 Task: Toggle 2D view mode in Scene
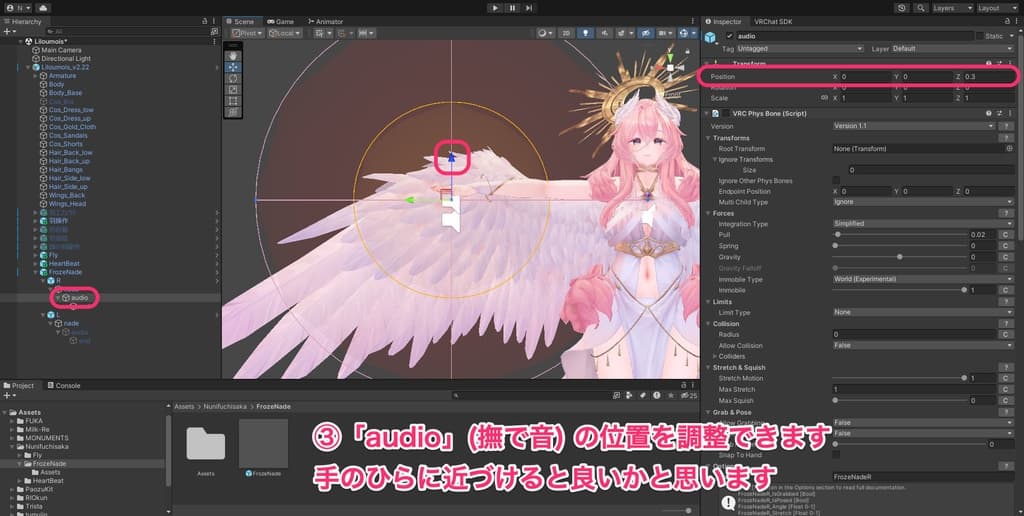point(566,33)
